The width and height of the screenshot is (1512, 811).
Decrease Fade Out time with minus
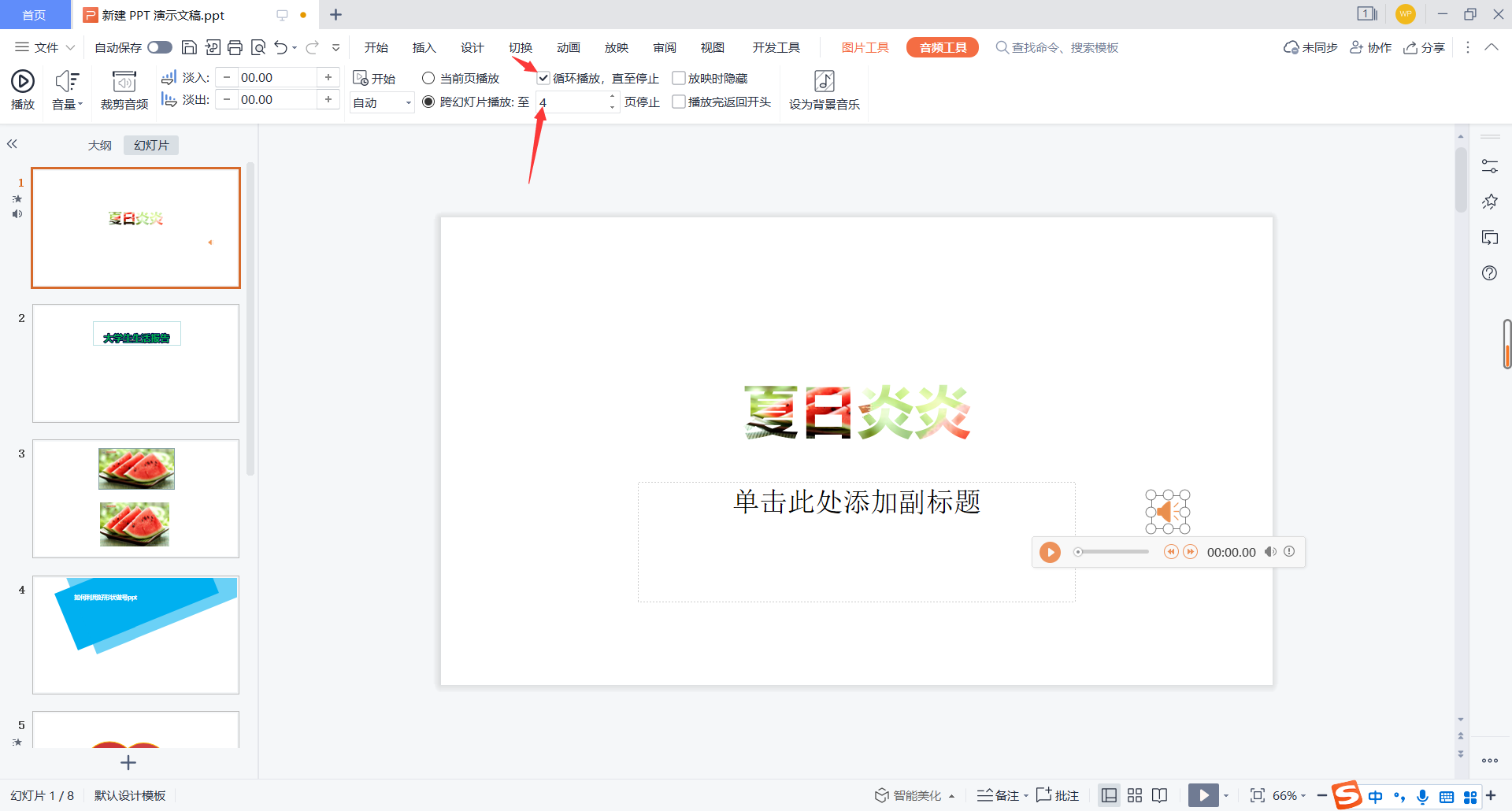tap(227, 99)
